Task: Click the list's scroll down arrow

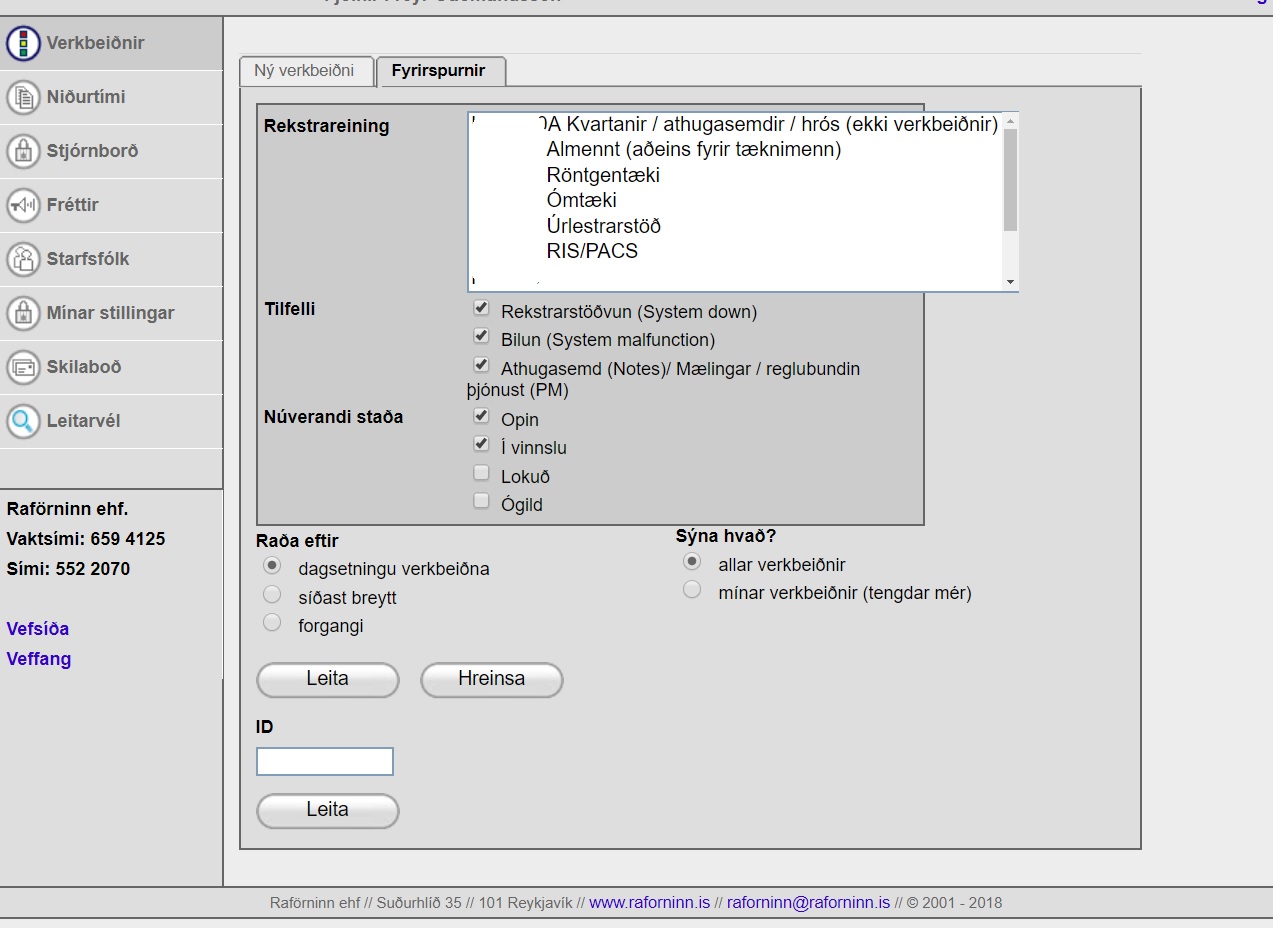Action: (1010, 283)
